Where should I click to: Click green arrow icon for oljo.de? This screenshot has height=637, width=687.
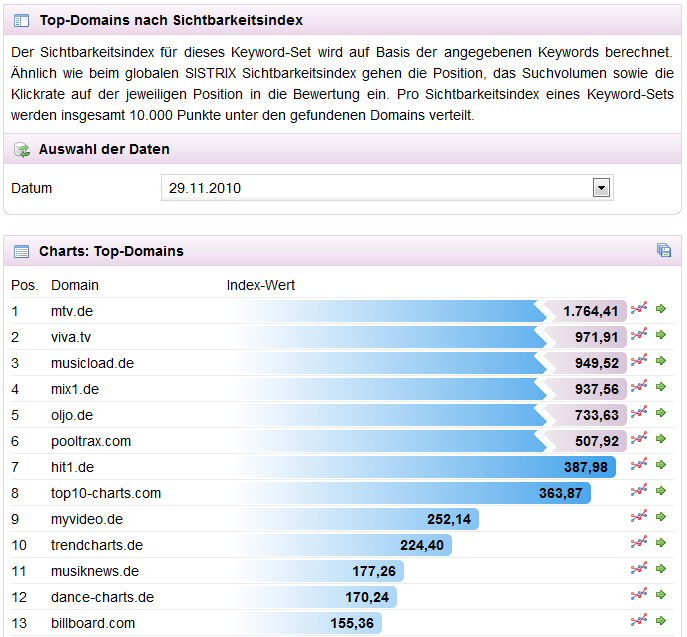coord(661,413)
